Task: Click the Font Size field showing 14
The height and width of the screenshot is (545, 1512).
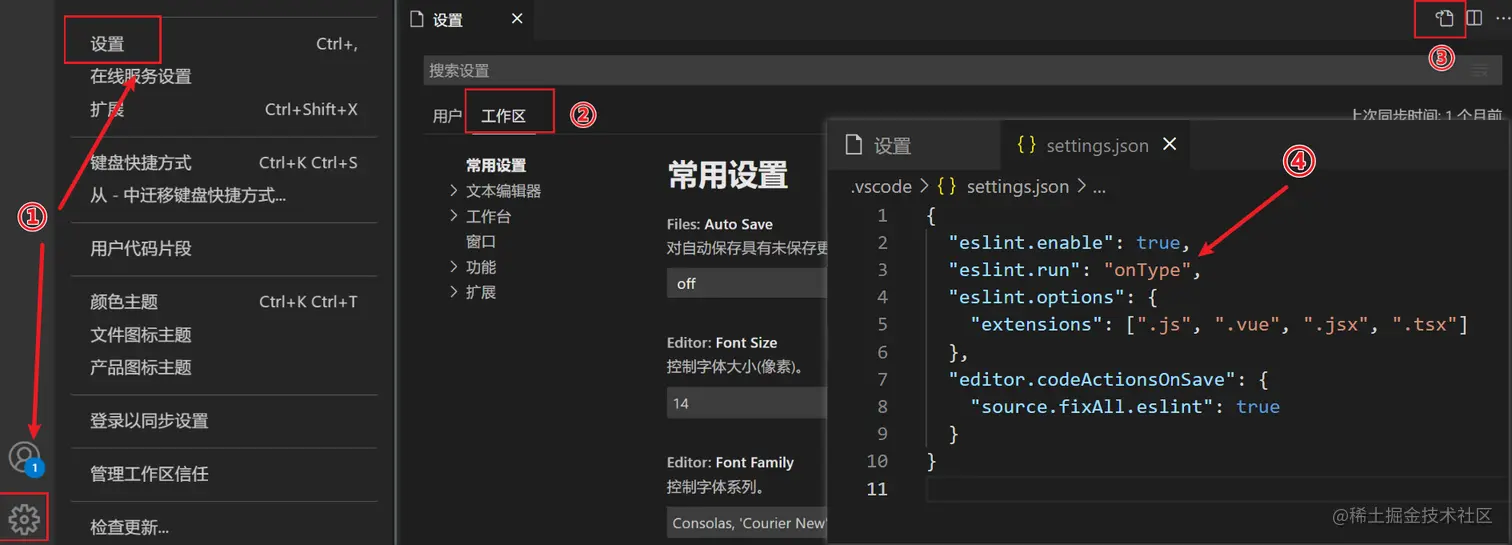Action: pos(748,403)
